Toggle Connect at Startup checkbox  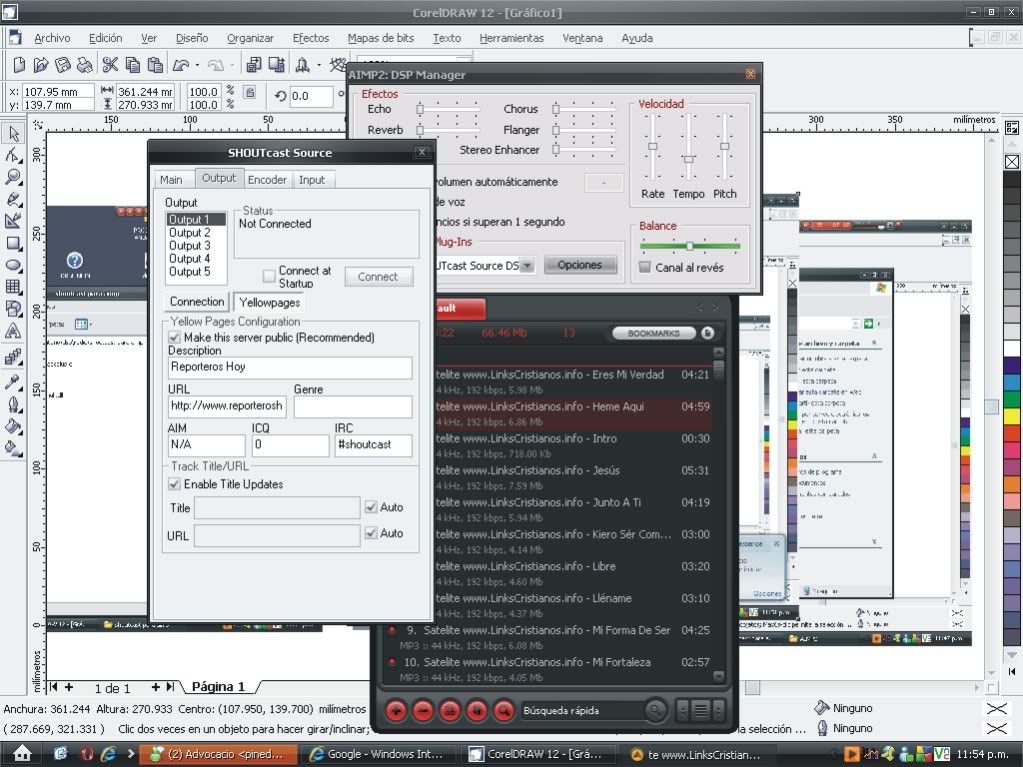(x=269, y=277)
